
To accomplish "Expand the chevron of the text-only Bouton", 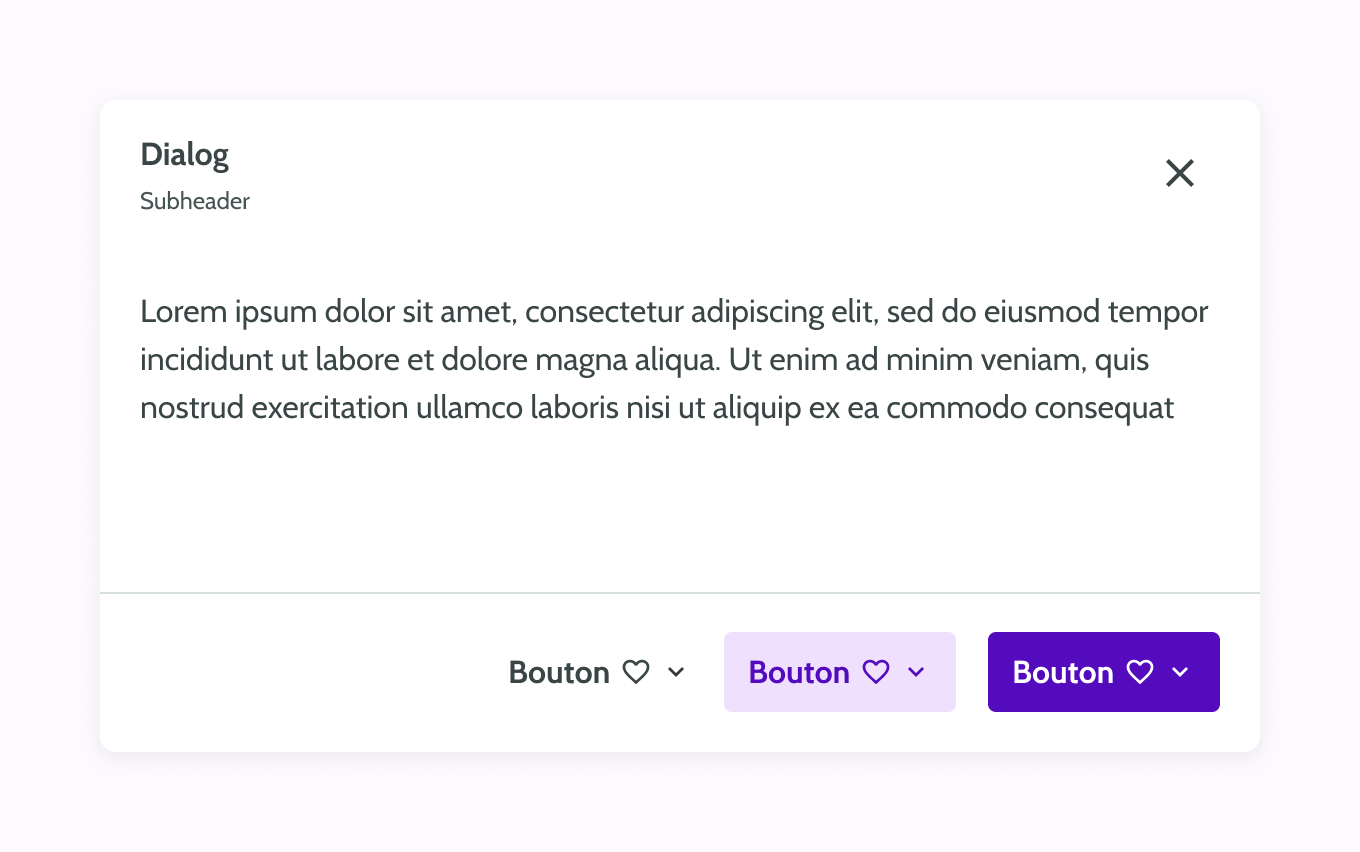I will 676,672.
